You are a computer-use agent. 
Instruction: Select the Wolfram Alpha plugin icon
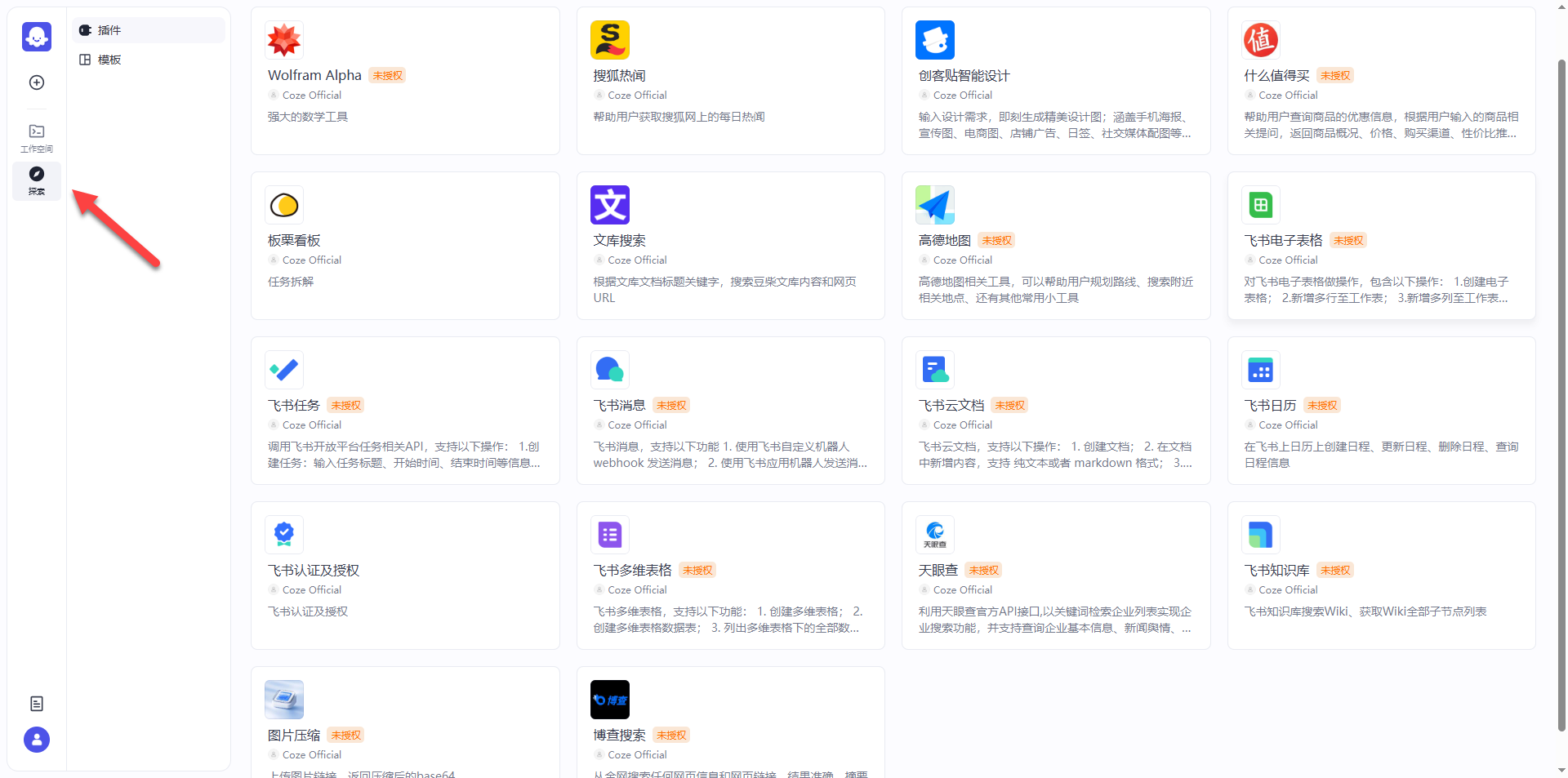[x=283, y=39]
